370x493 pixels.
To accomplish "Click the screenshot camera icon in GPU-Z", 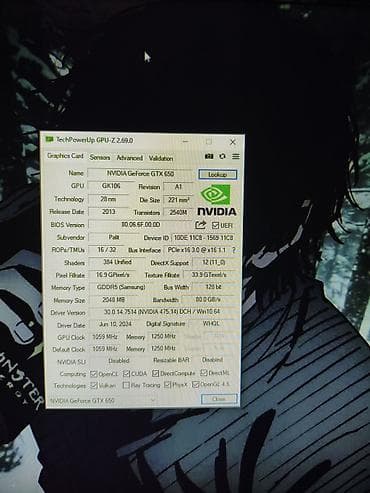I will pos(209,156).
